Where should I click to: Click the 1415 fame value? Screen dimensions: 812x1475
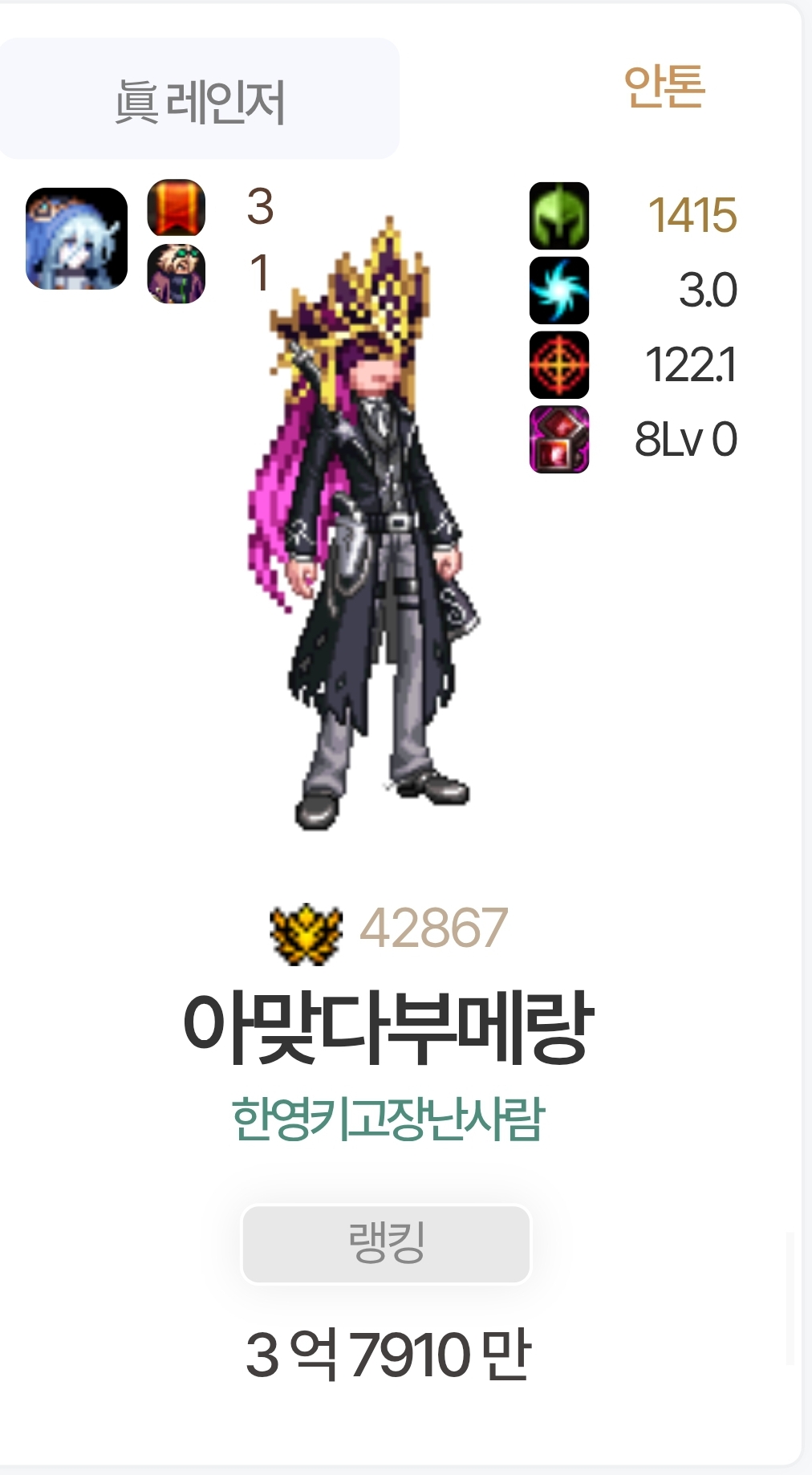pyautogui.click(x=692, y=215)
